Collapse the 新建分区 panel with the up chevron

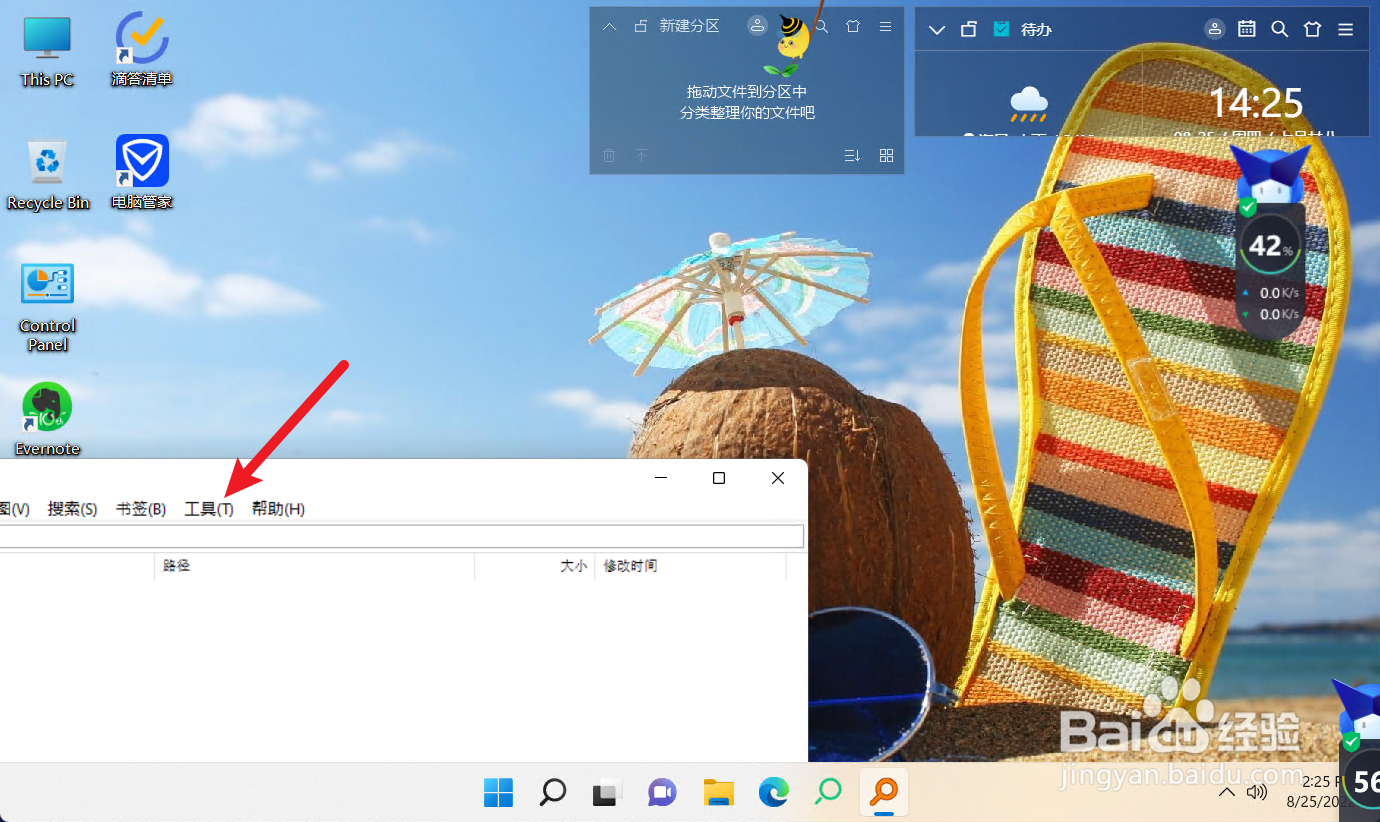tap(609, 27)
